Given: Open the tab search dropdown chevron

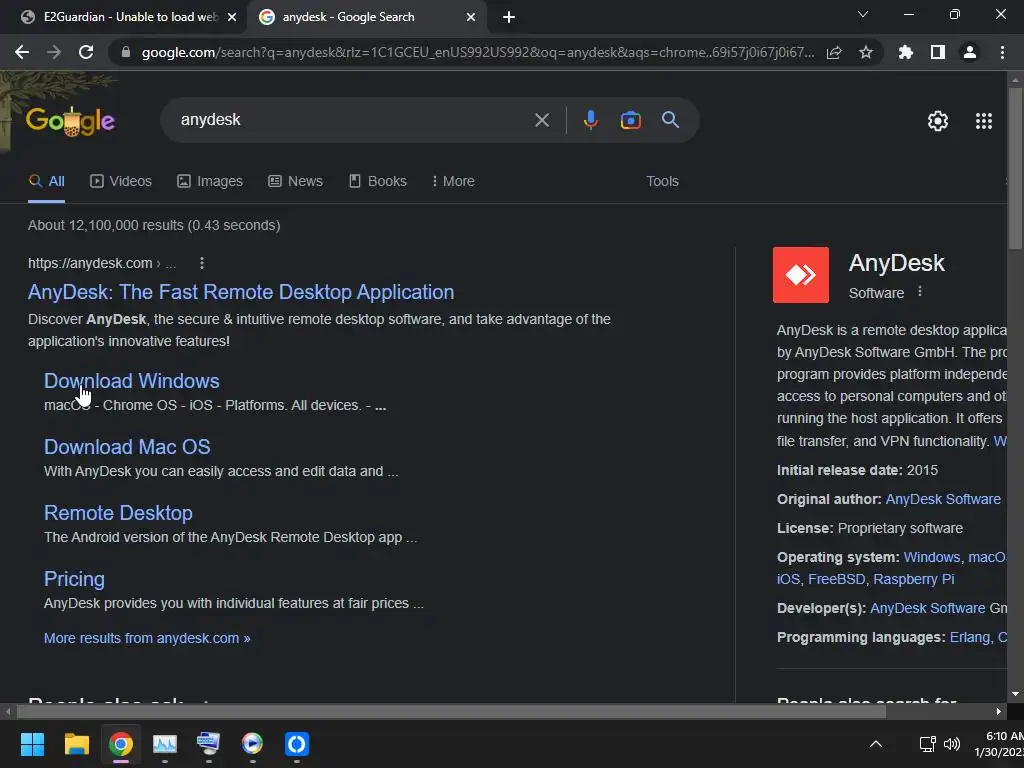Looking at the screenshot, I should pyautogui.click(x=863, y=14).
